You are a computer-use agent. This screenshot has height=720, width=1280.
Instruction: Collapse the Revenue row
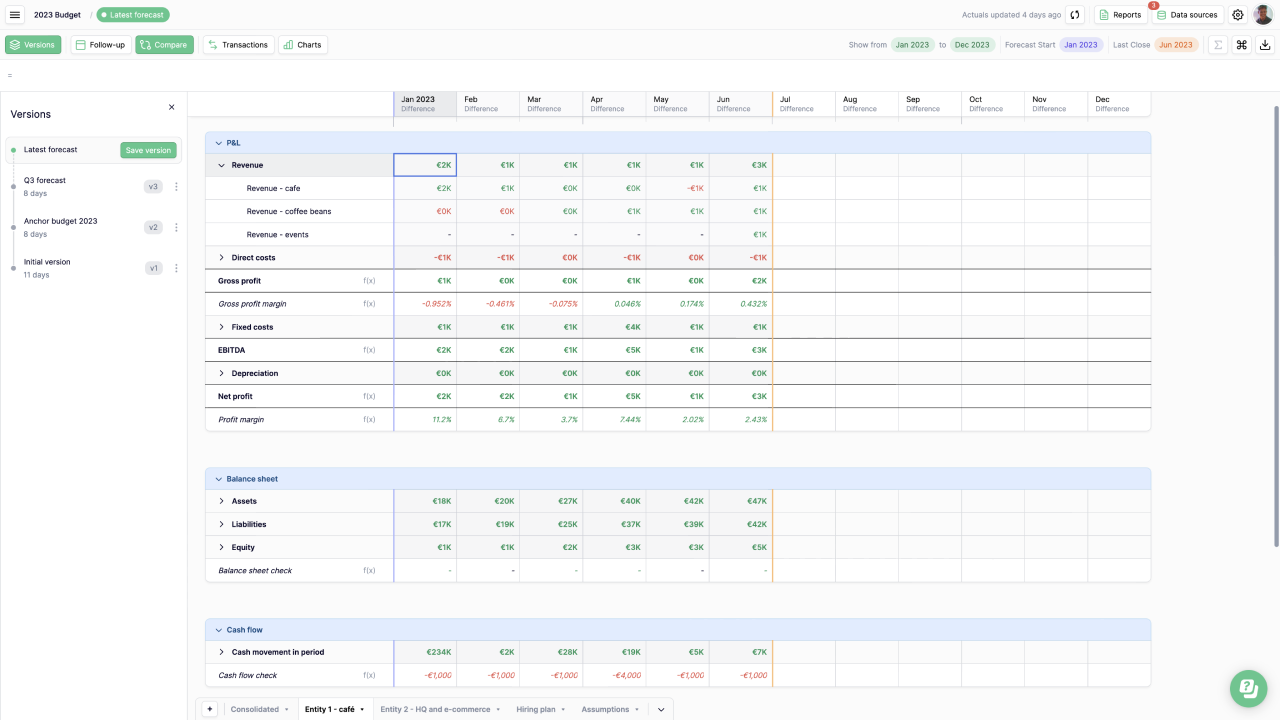(222, 165)
